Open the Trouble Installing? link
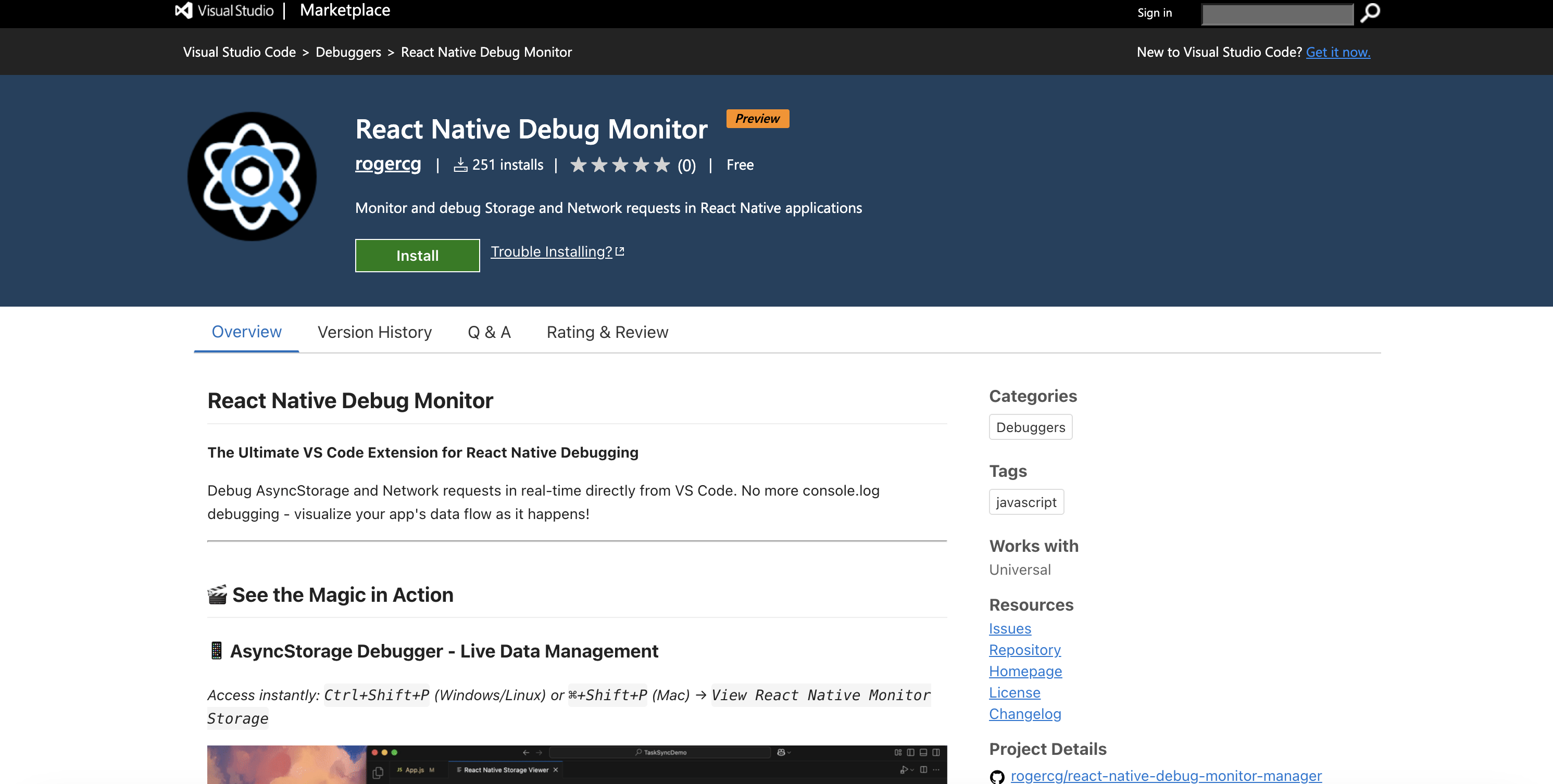The width and height of the screenshot is (1553, 784). pyautogui.click(x=551, y=251)
